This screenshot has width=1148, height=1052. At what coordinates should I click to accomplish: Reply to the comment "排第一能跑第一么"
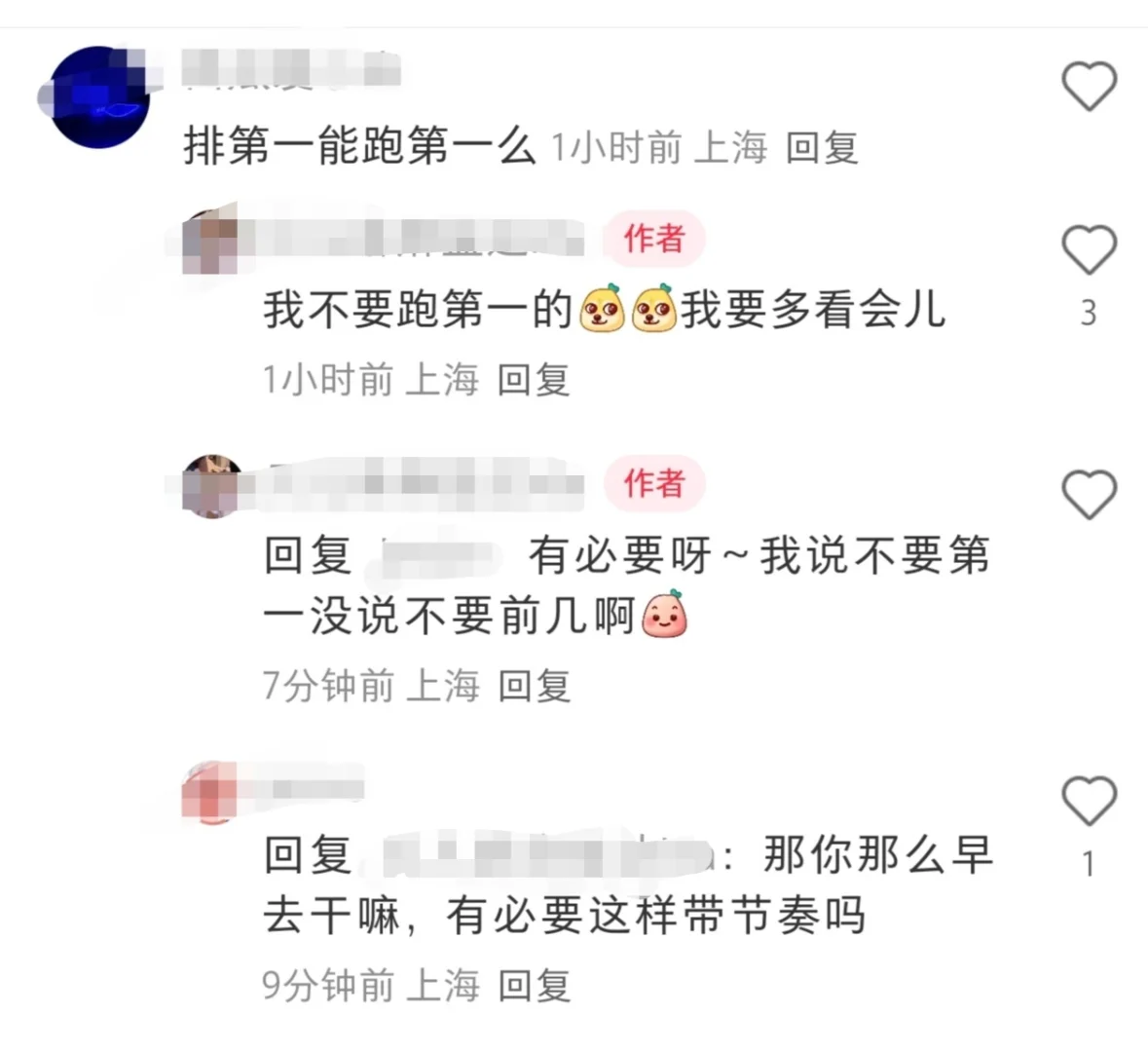[822, 147]
